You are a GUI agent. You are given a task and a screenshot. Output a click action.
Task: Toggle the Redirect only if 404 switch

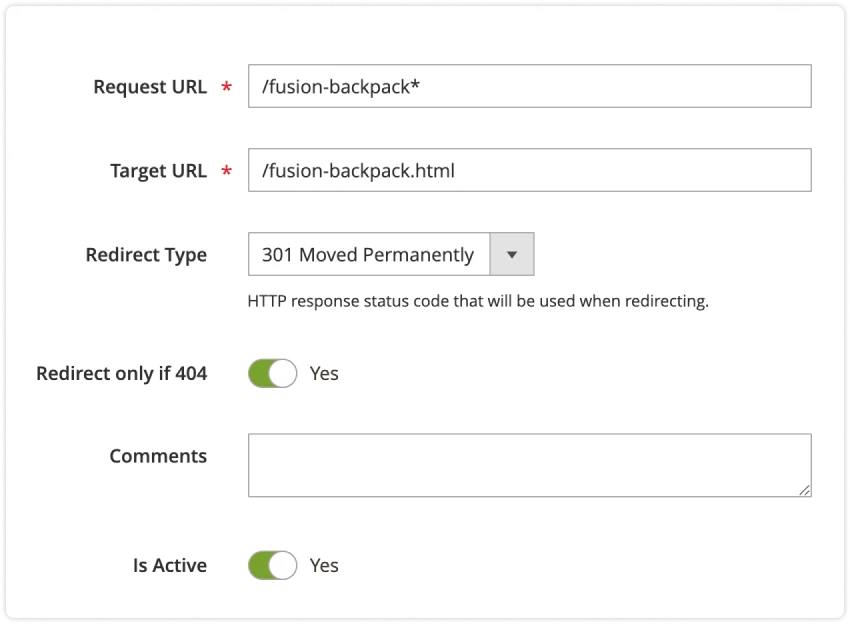[272, 373]
